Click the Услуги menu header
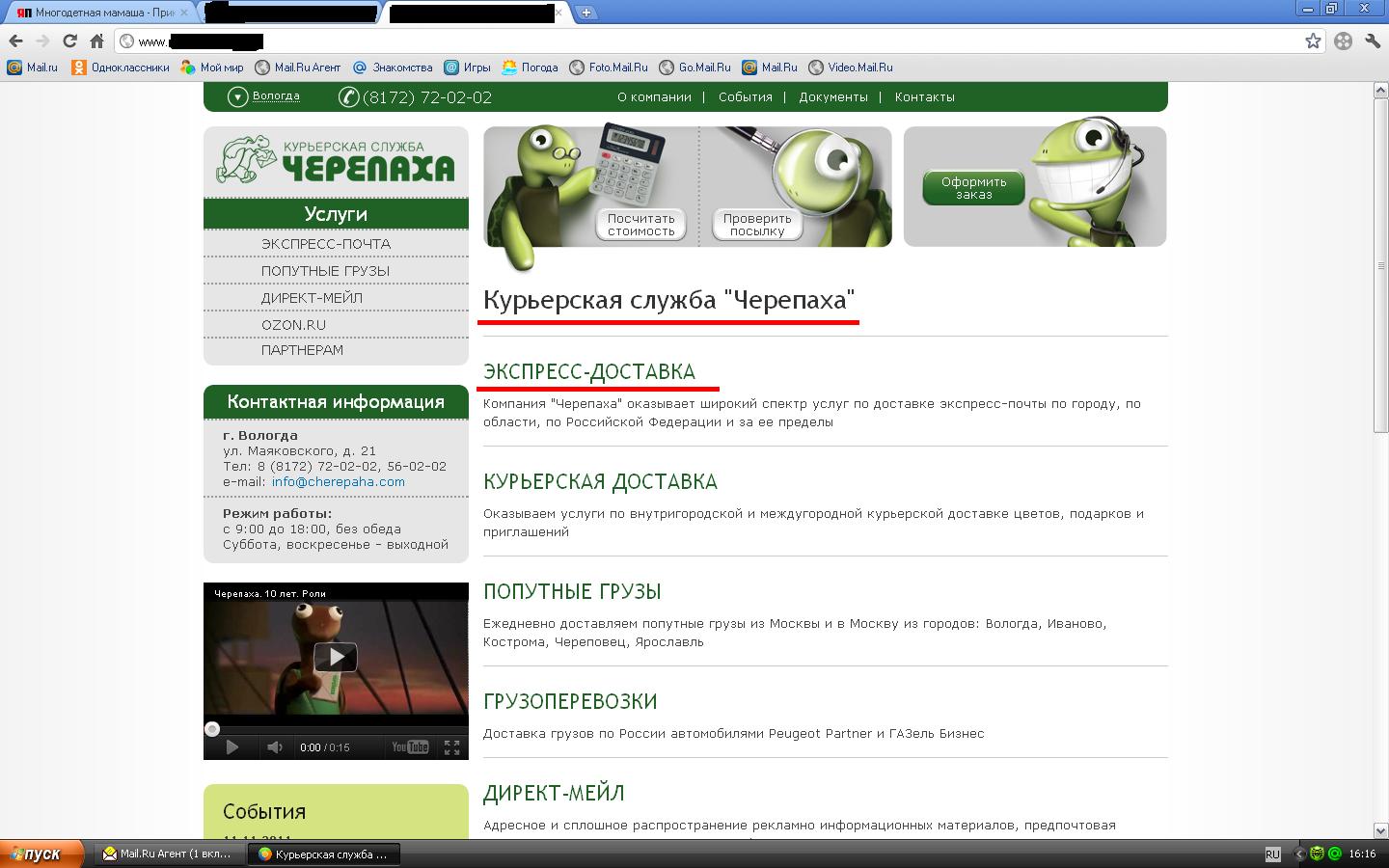This screenshot has width=1389, height=868. 336,214
